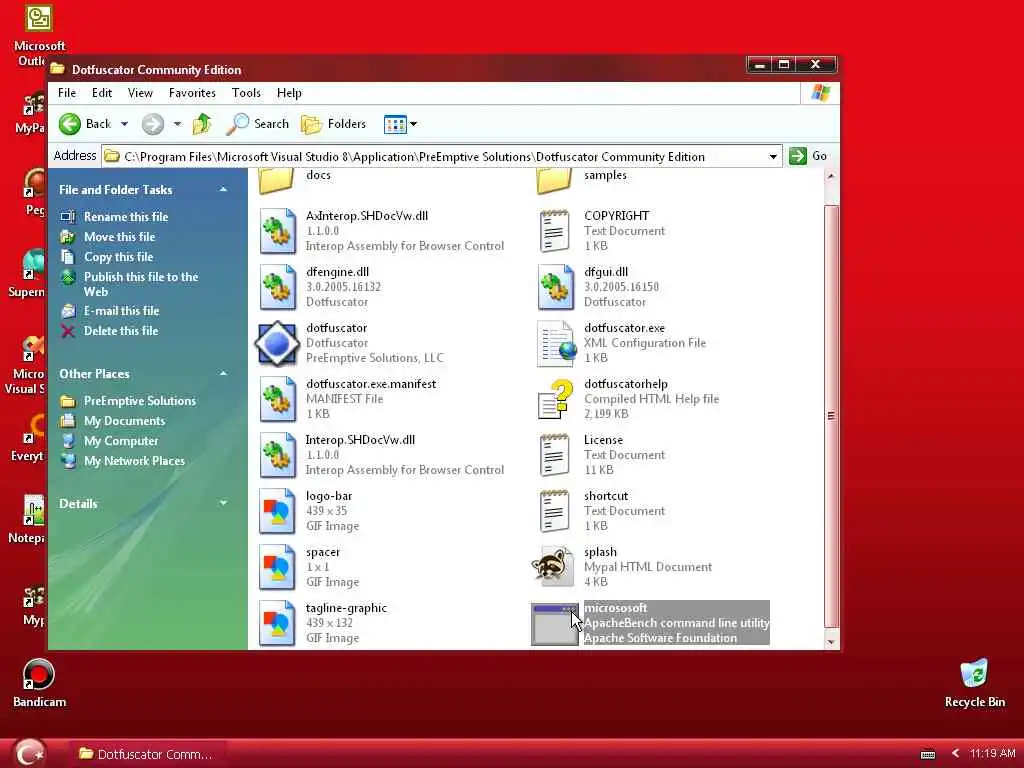1024x768 pixels.
Task: Select the dotfuscator application icon
Action: click(x=278, y=344)
